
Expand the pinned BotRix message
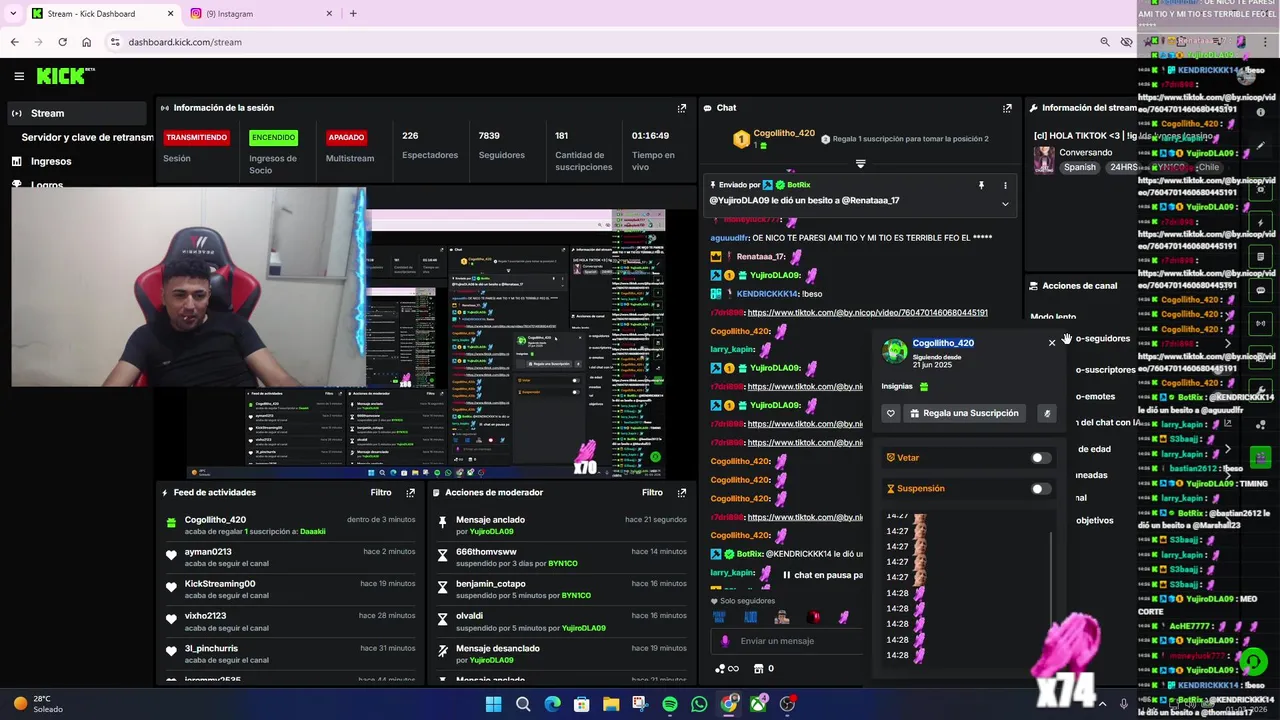click(x=1005, y=204)
